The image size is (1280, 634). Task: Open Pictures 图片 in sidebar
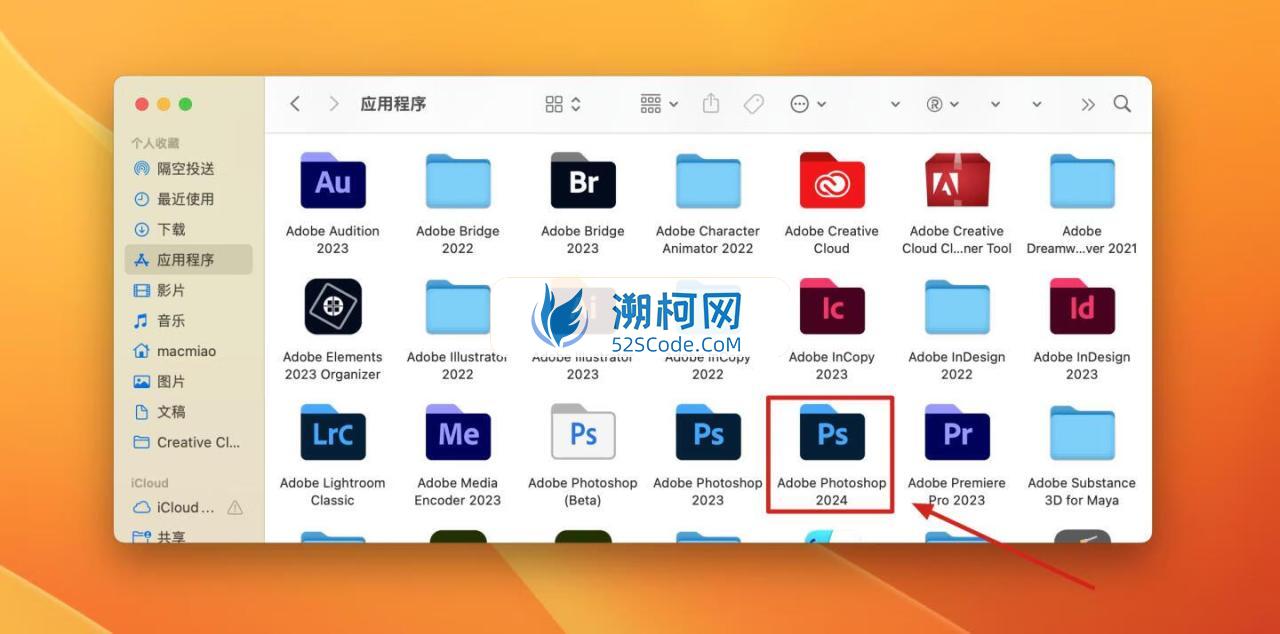pos(188,382)
